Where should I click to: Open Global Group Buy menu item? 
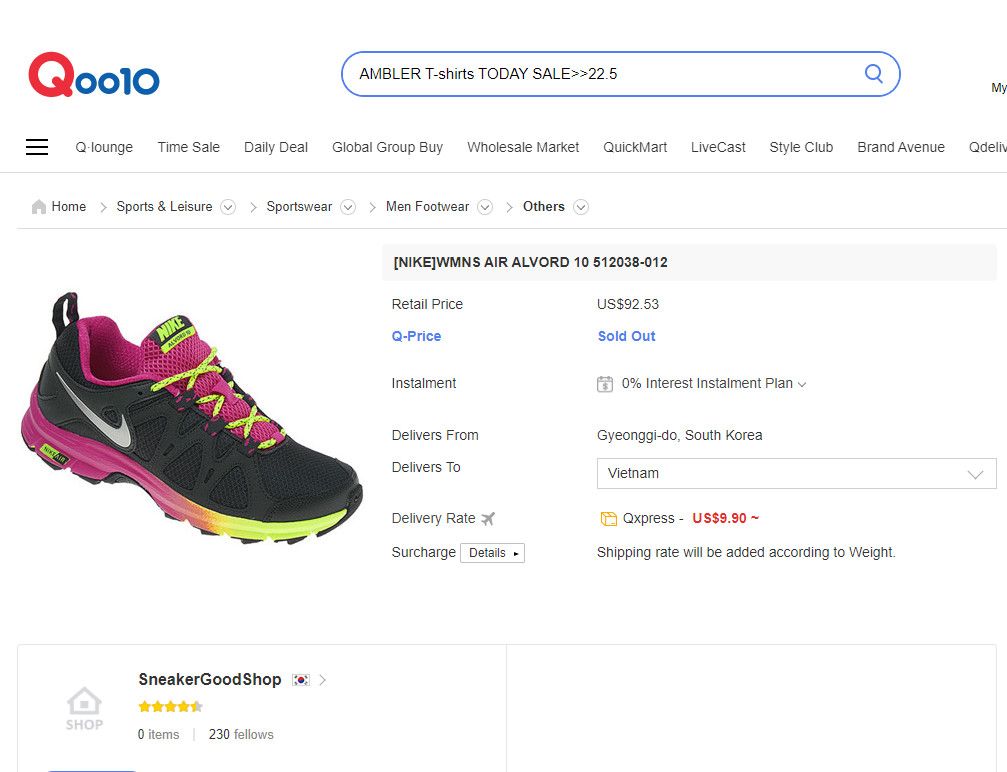[x=387, y=147]
